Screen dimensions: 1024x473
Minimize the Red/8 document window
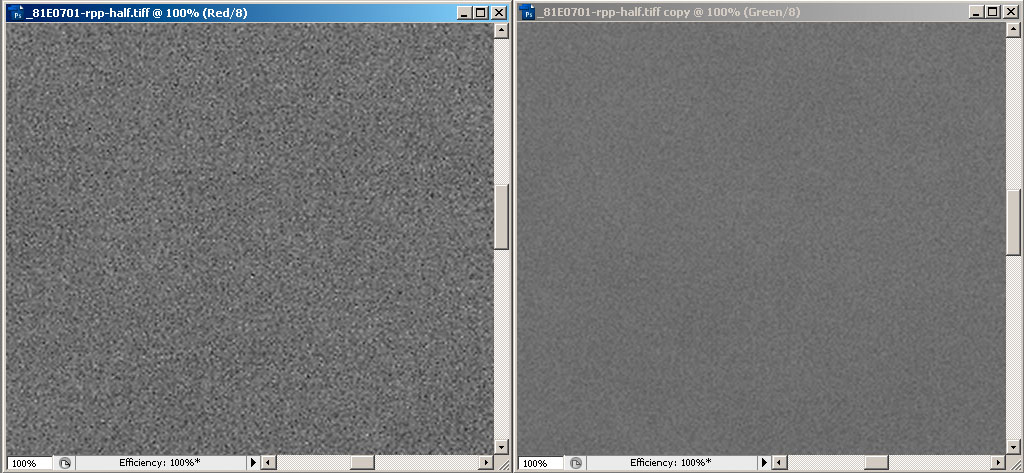point(464,12)
